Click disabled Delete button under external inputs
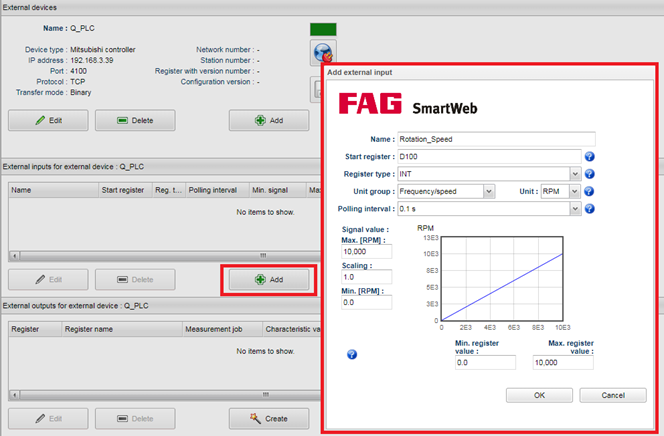Image resolution: width=664 pixels, height=436 pixels. [135, 280]
